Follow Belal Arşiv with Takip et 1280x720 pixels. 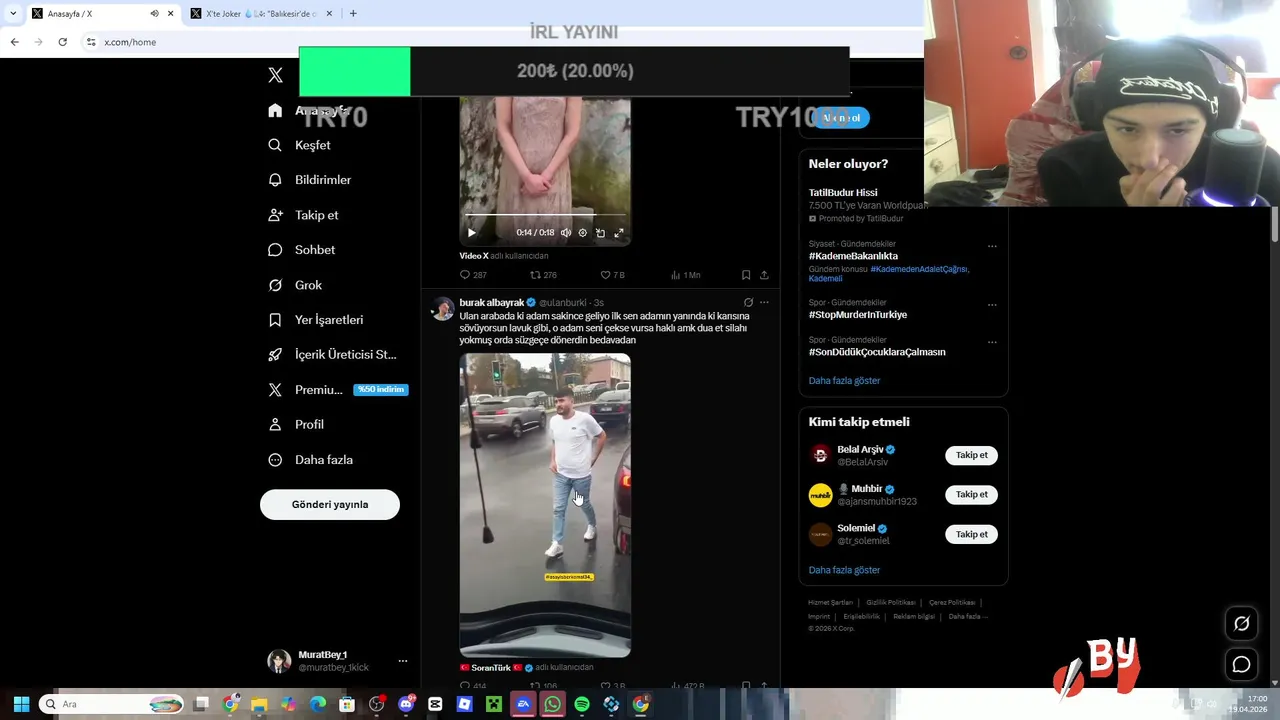971,455
